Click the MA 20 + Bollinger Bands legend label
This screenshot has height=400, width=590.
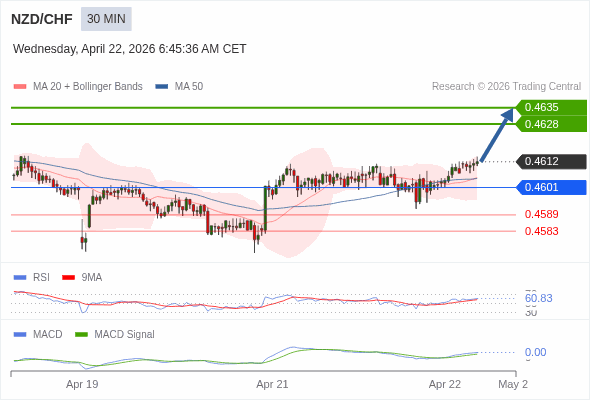point(88,87)
